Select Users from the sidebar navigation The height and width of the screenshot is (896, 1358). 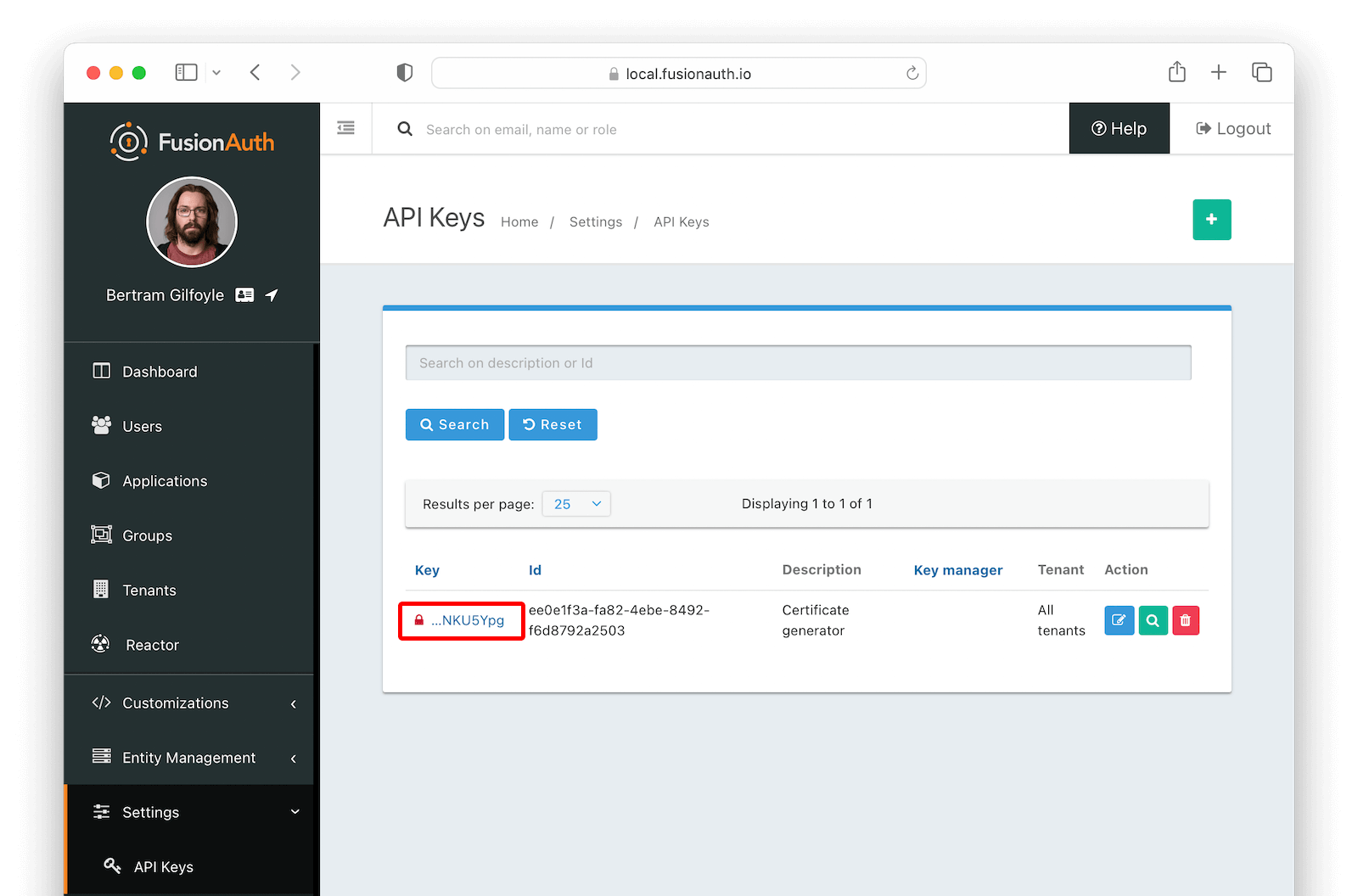(142, 426)
